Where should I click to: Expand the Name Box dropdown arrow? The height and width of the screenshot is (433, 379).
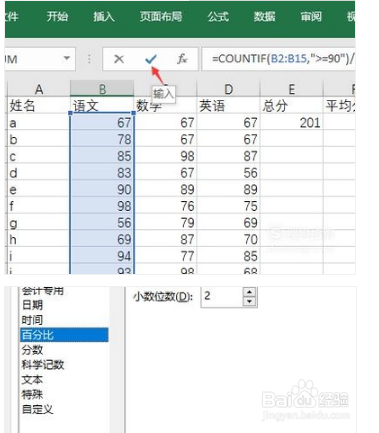[67, 58]
